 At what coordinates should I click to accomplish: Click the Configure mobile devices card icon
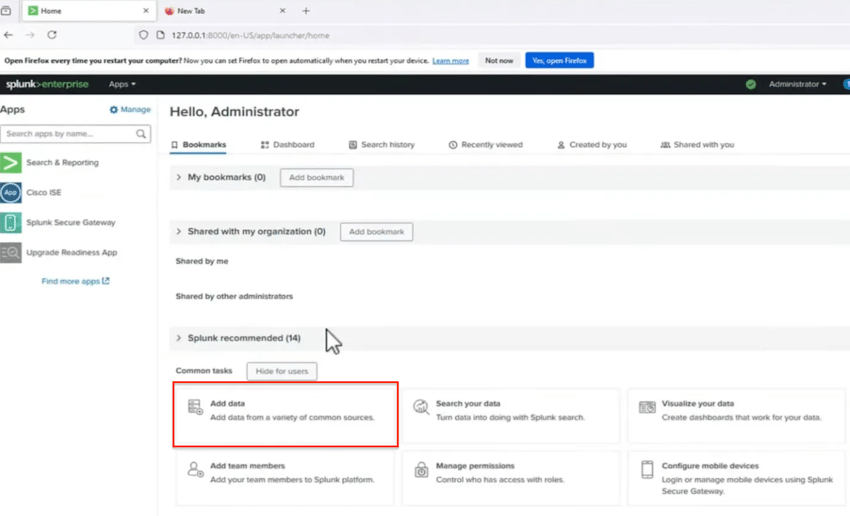pyautogui.click(x=647, y=469)
